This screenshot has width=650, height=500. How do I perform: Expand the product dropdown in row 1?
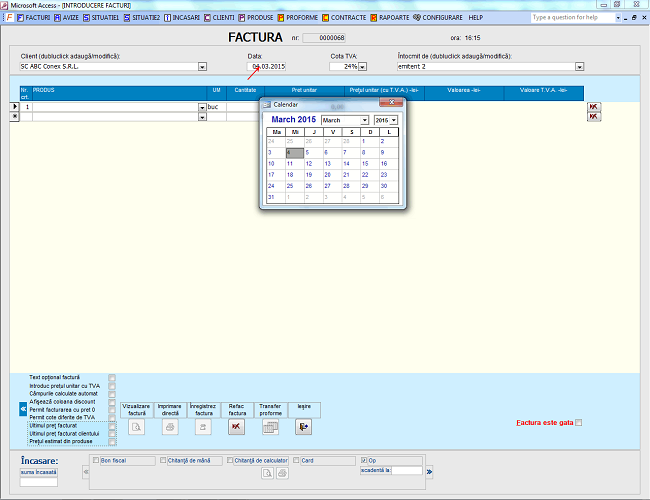click(x=202, y=107)
